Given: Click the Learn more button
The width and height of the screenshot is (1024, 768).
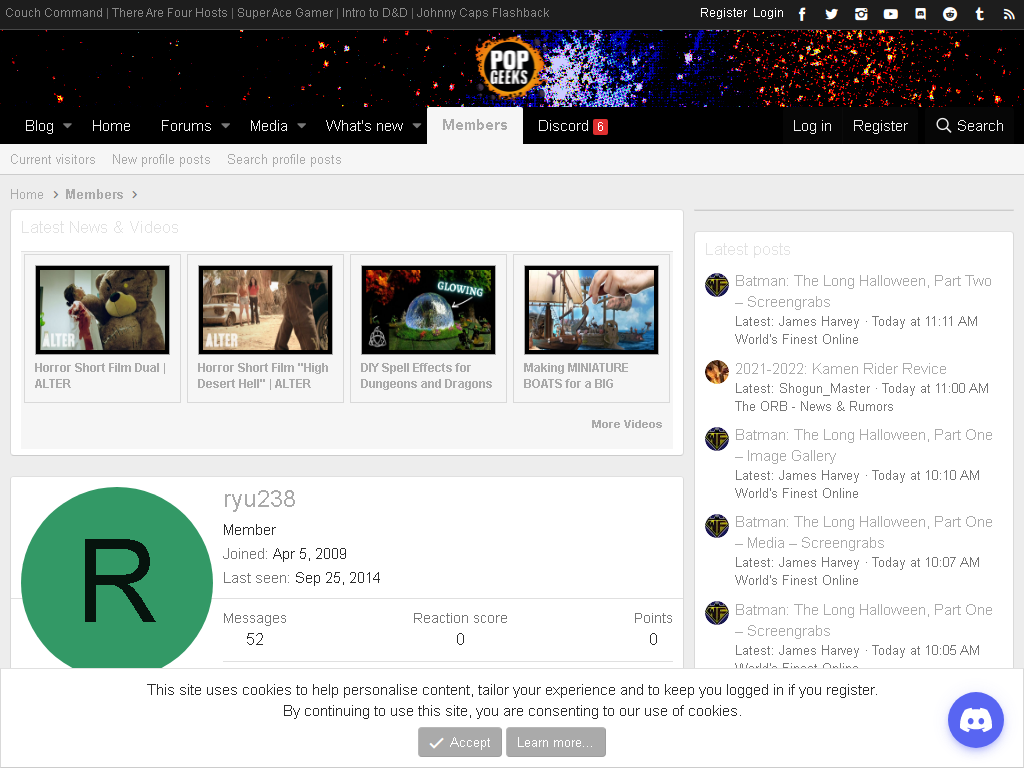Looking at the screenshot, I should click(x=555, y=743).
